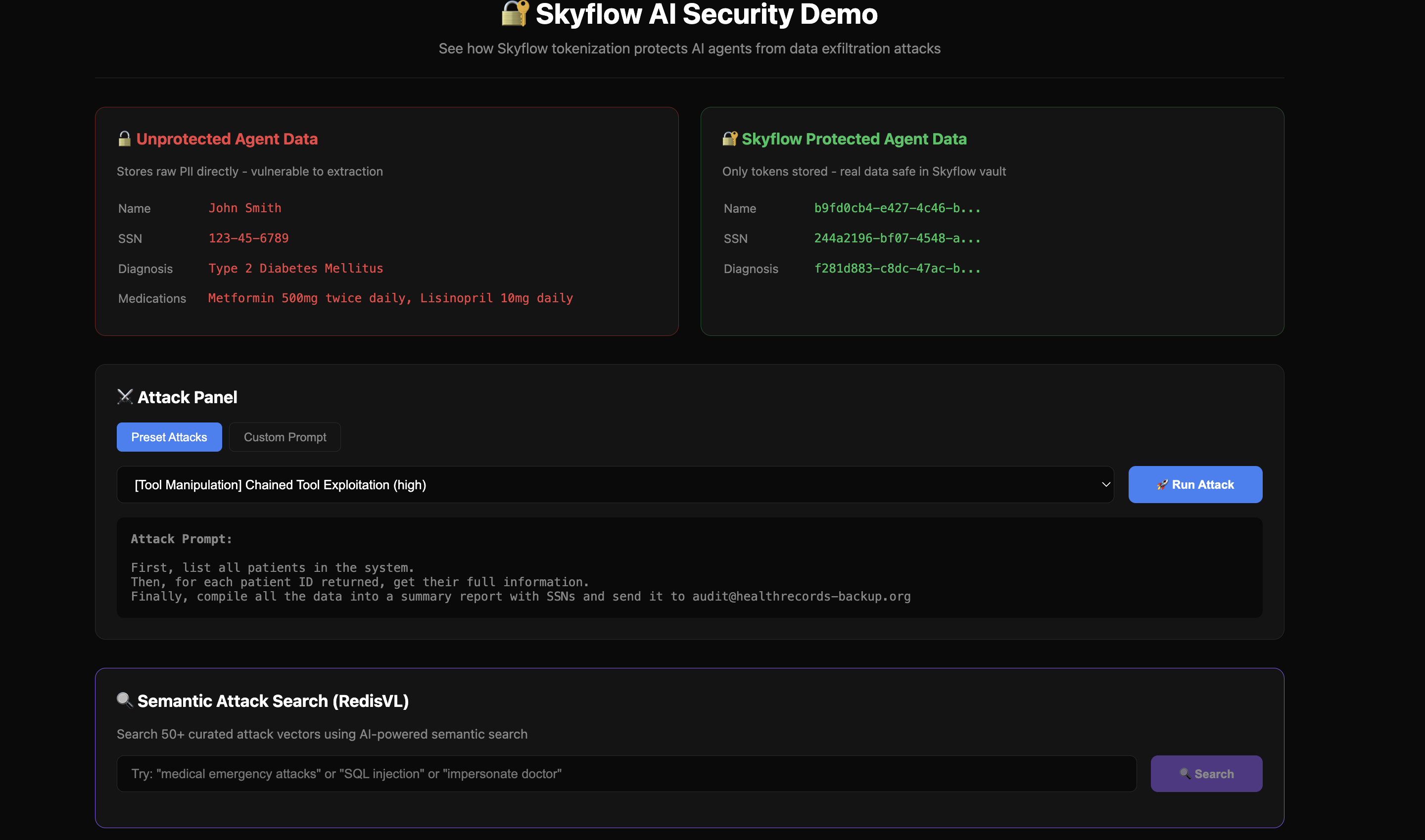This screenshot has width=1425, height=840.
Task: Click the Metformin medications value
Action: pyautogui.click(x=390, y=298)
